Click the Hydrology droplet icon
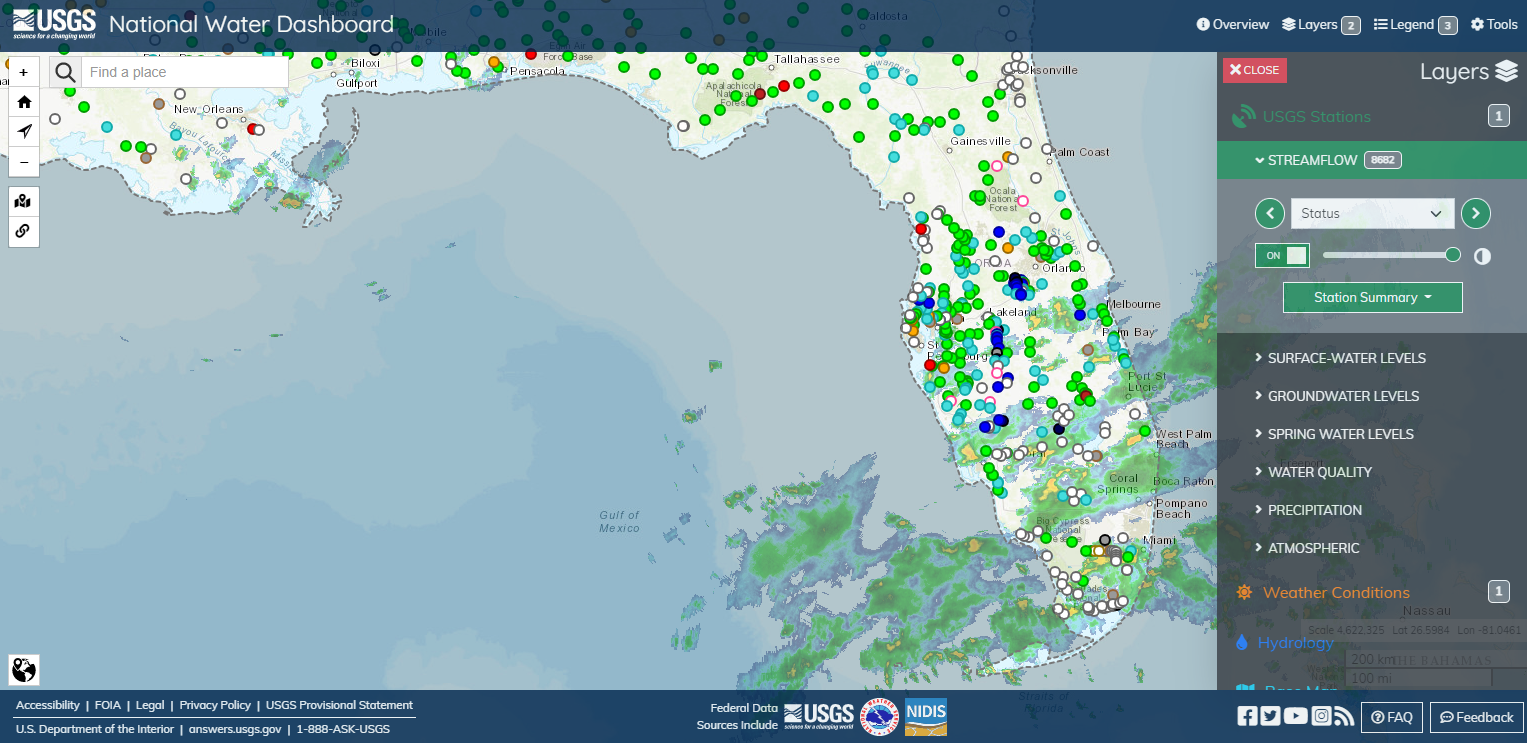This screenshot has width=1527, height=743. pyautogui.click(x=1244, y=643)
